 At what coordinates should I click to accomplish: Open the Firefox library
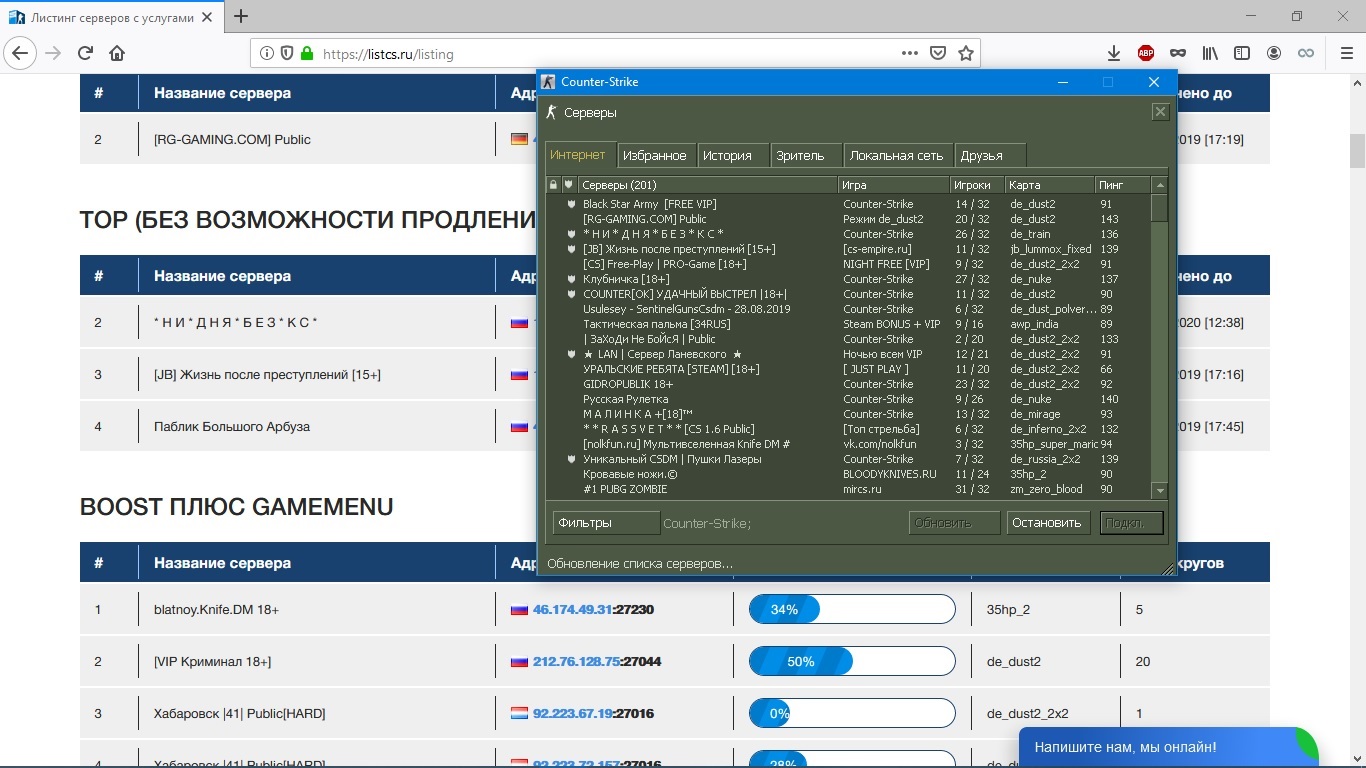pyautogui.click(x=1210, y=53)
